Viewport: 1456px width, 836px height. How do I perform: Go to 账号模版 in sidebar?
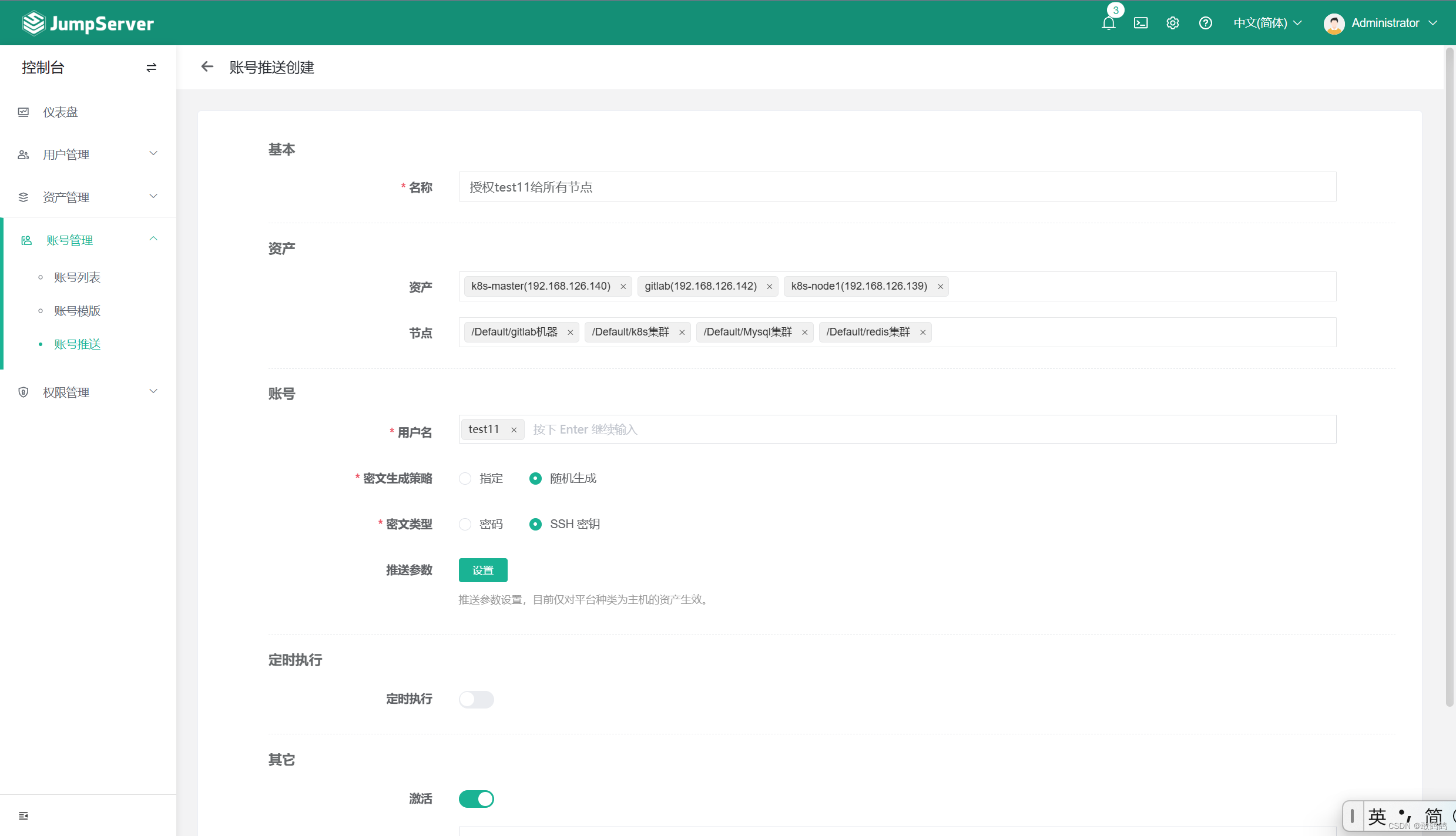78,311
